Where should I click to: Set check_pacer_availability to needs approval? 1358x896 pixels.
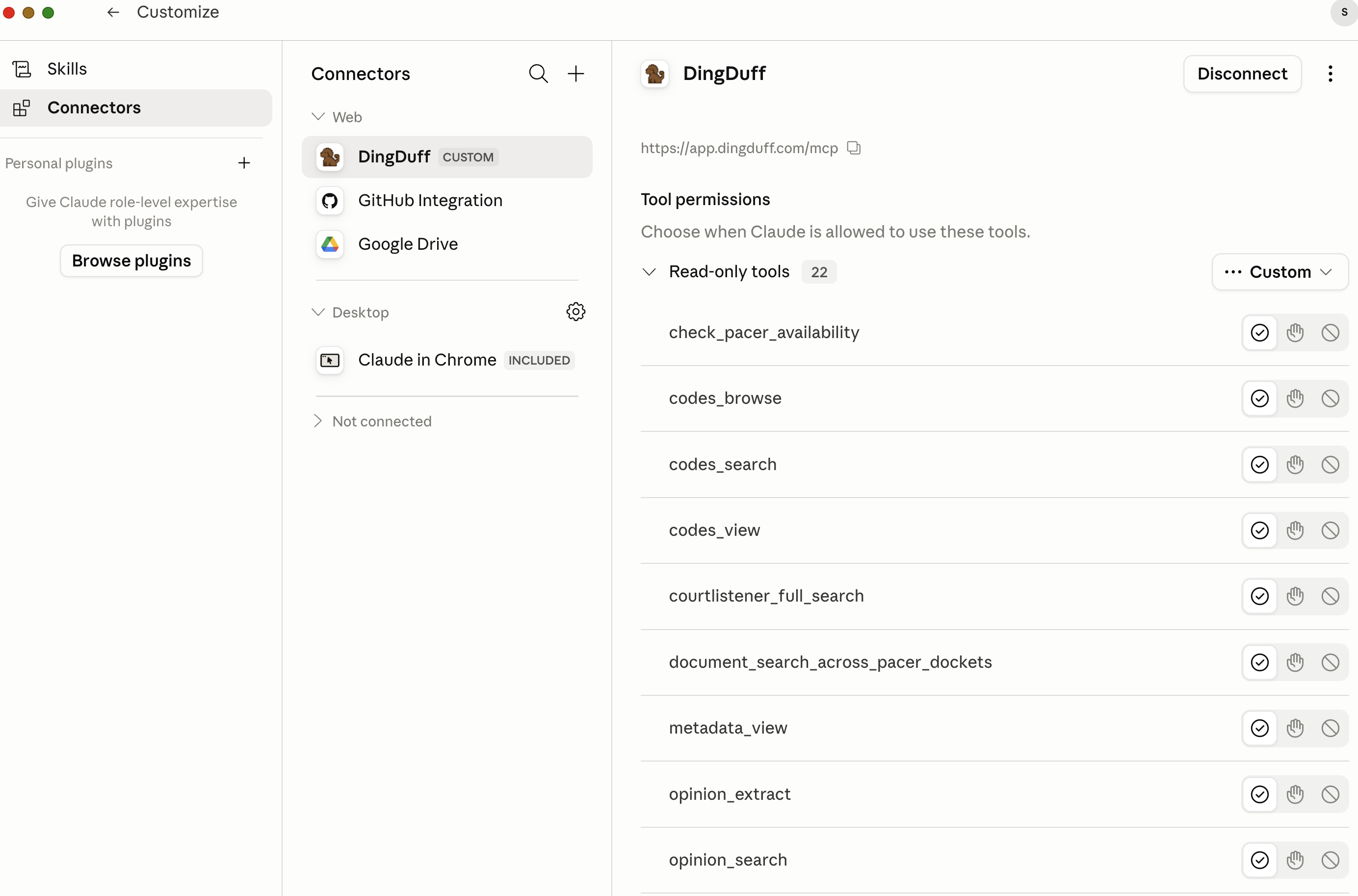click(x=1295, y=333)
